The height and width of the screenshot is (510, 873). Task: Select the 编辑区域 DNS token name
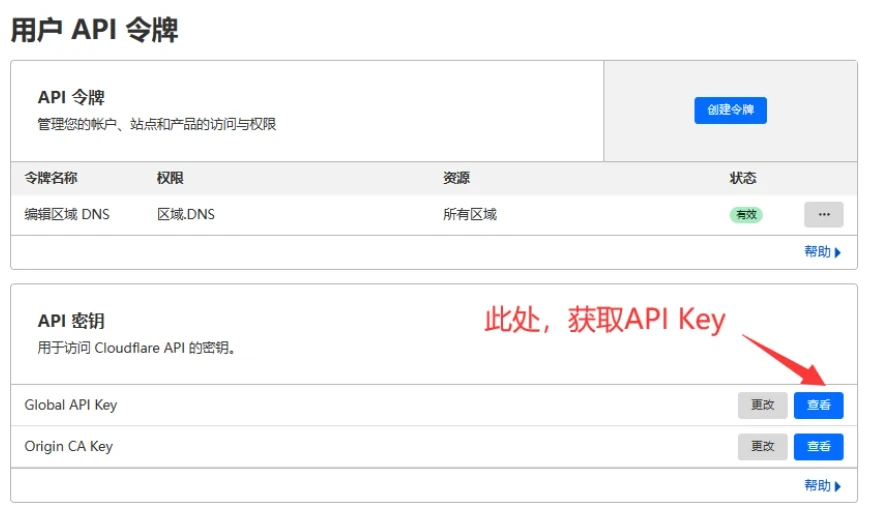67,214
